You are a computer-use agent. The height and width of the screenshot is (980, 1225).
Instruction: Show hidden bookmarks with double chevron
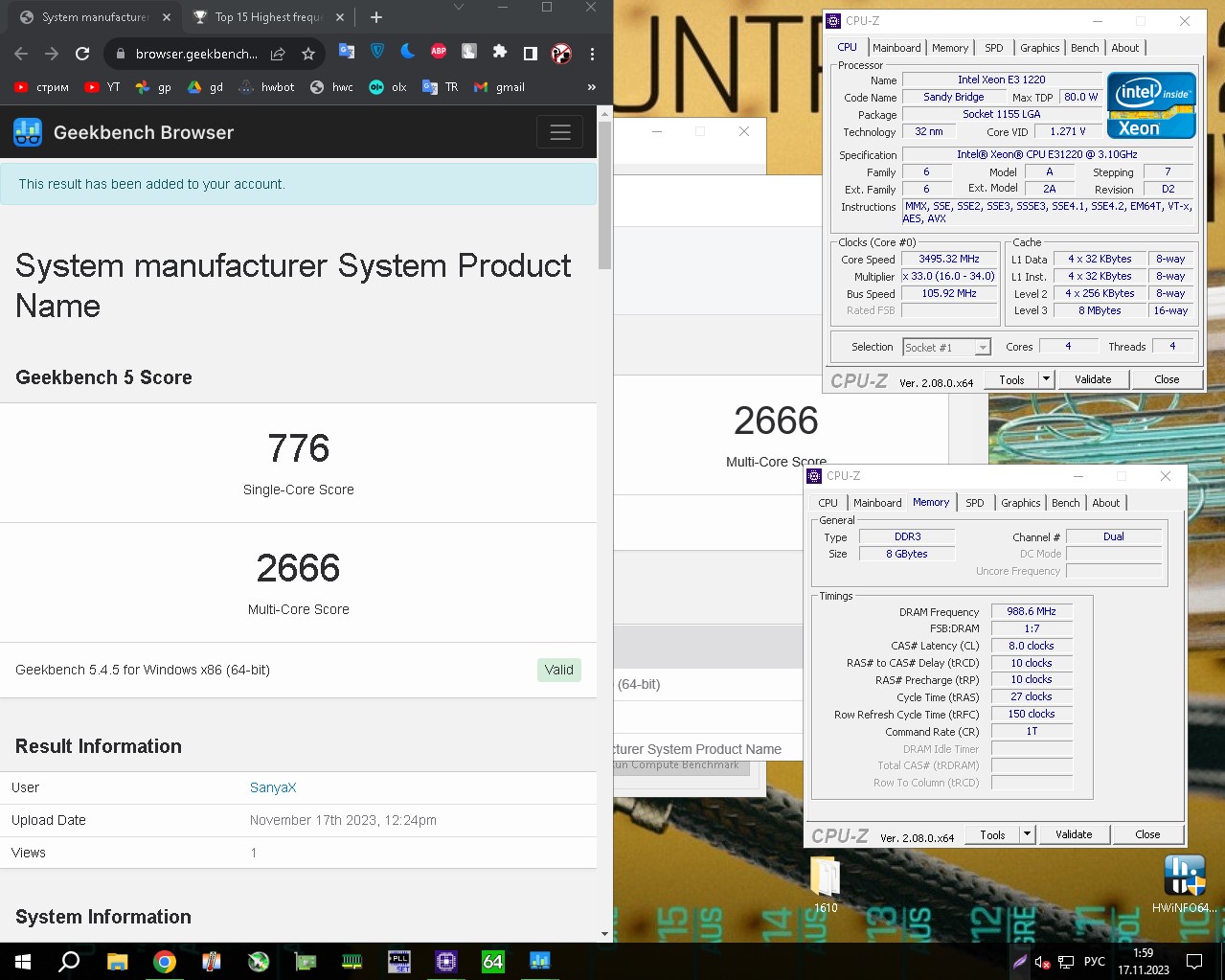point(591,87)
